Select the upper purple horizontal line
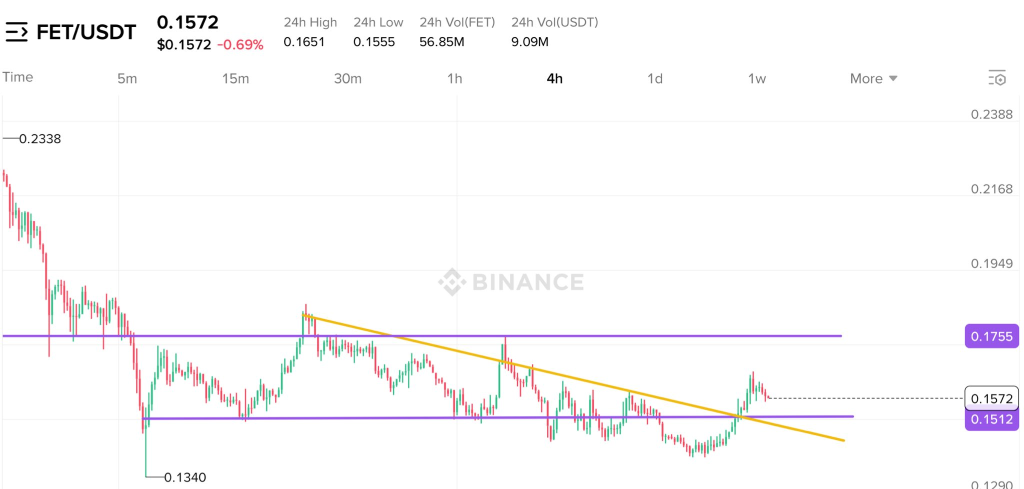 [422, 336]
